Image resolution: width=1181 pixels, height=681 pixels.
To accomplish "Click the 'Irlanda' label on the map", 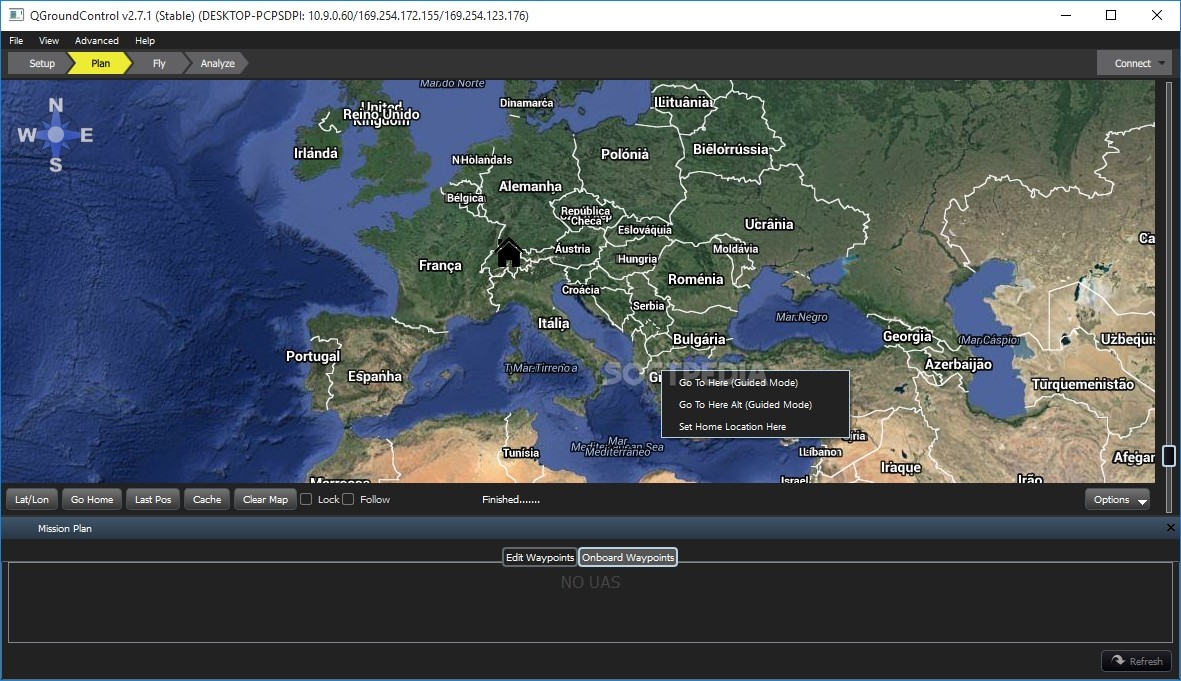I will click(x=316, y=153).
